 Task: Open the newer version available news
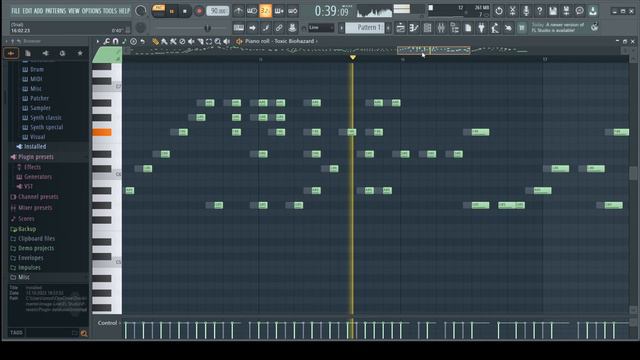pyautogui.click(x=558, y=28)
